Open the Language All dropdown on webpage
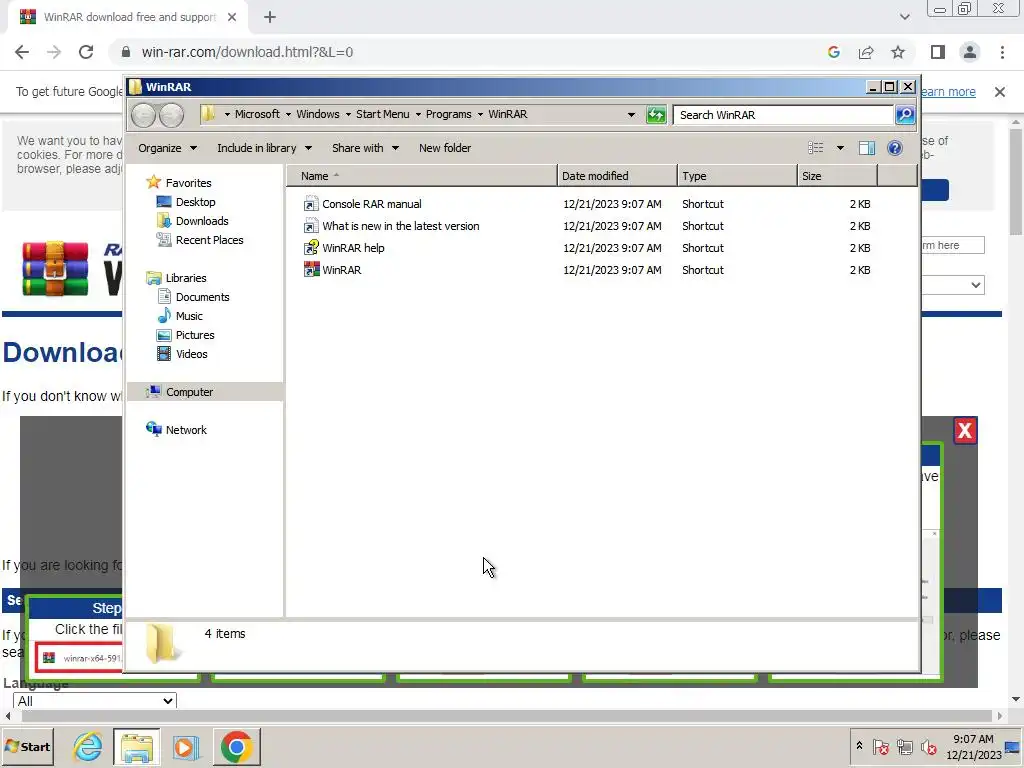The height and width of the screenshot is (768, 1024). (x=95, y=701)
